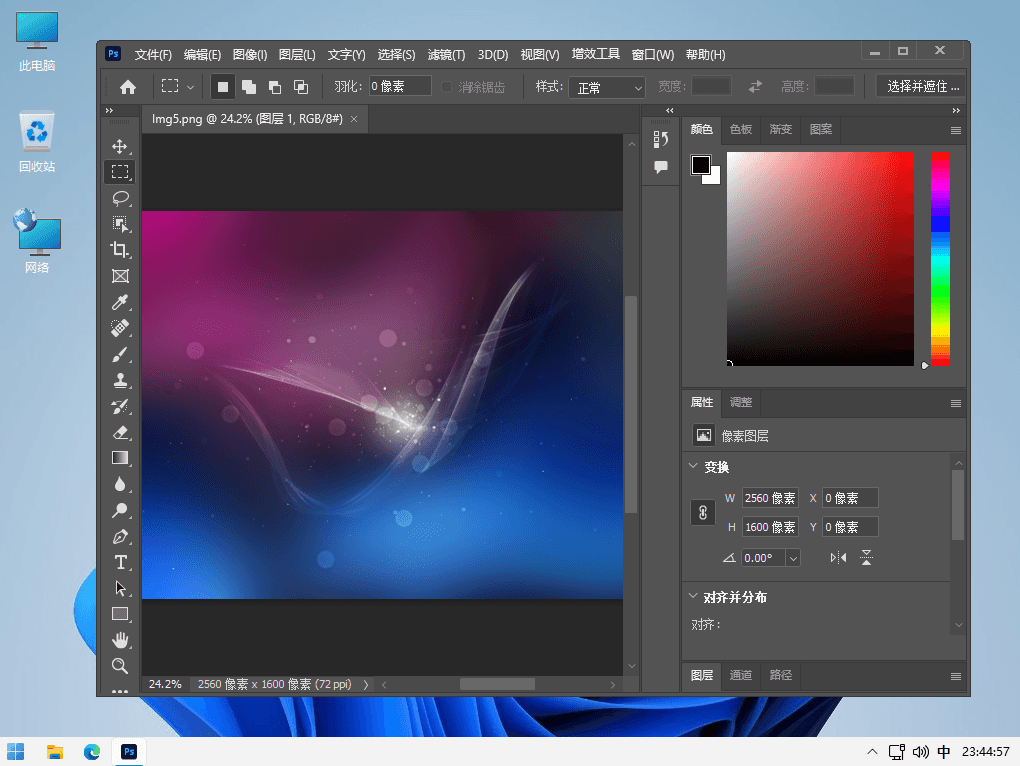Viewport: 1020px width, 766px height.
Task: Choose Intersect with selection mode
Action: (x=301, y=86)
